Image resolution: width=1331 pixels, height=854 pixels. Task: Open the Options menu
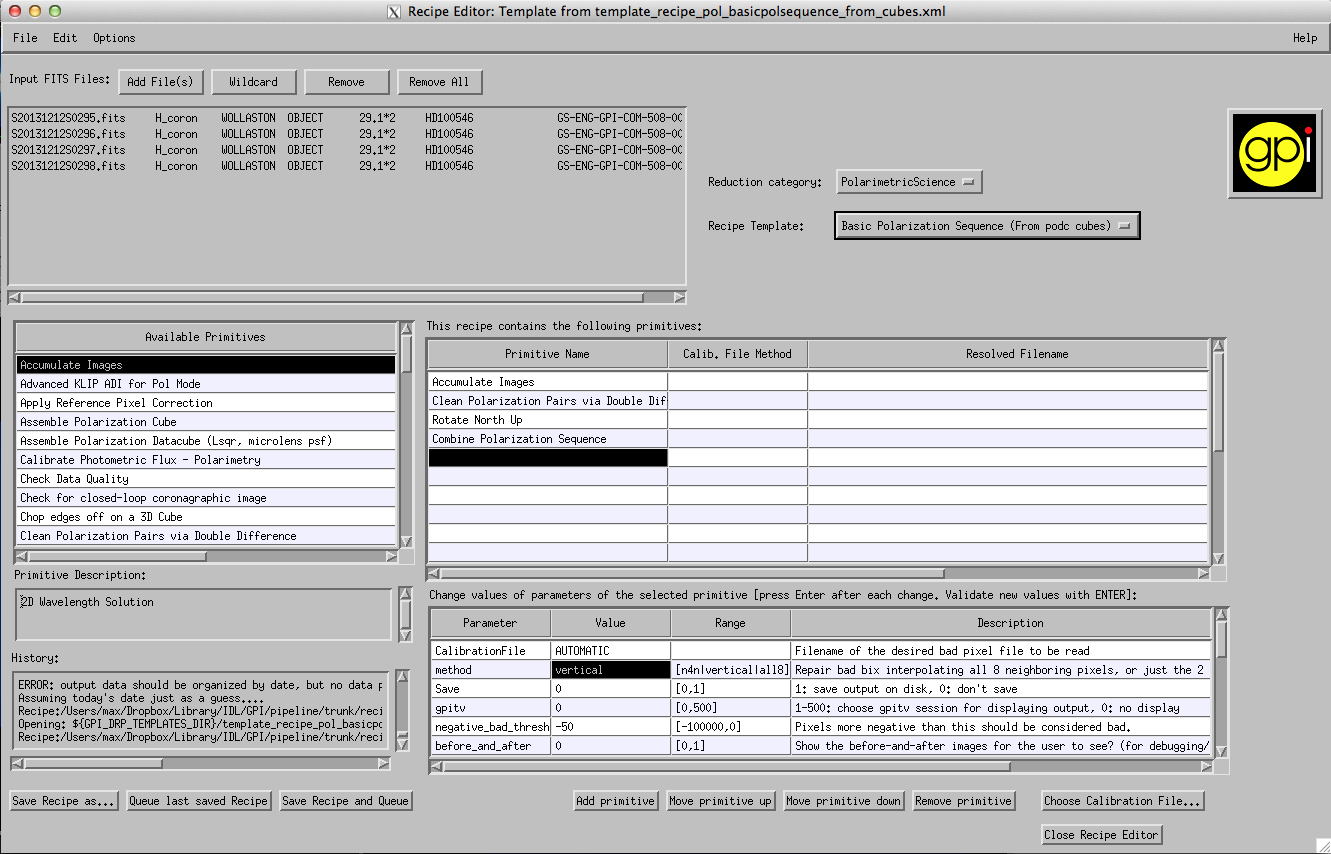114,38
